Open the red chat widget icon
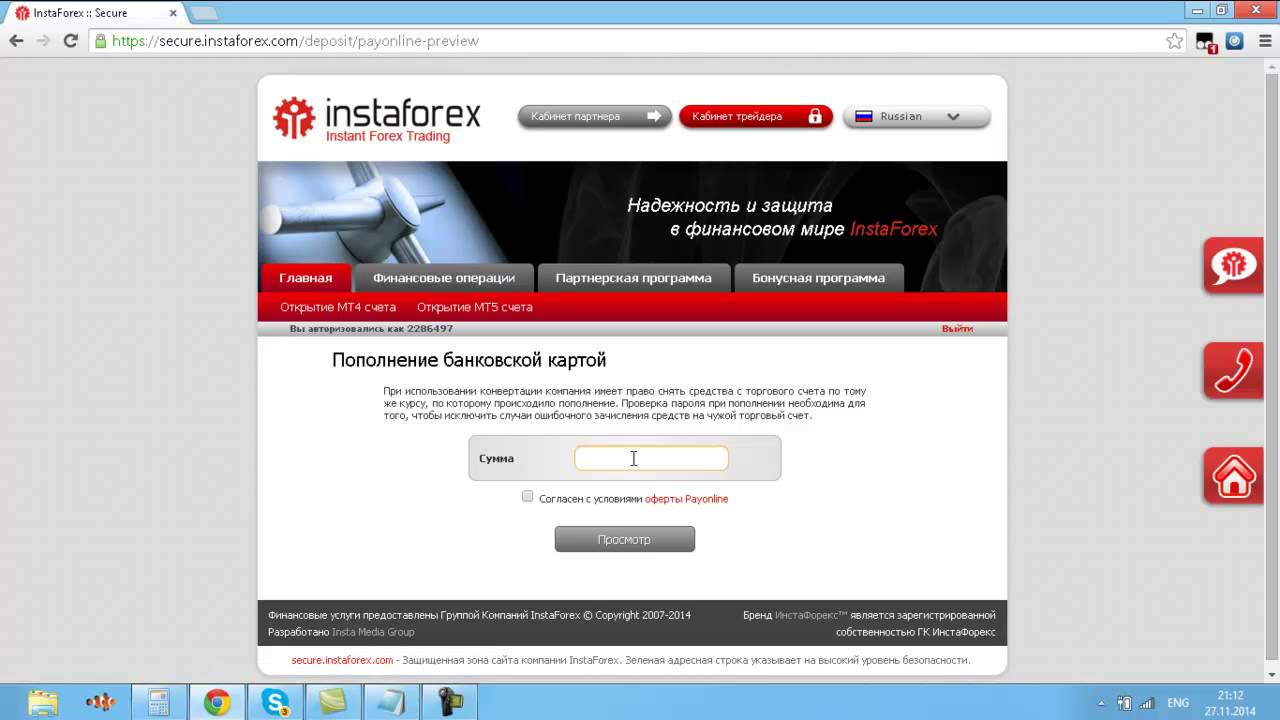 coord(1233,265)
